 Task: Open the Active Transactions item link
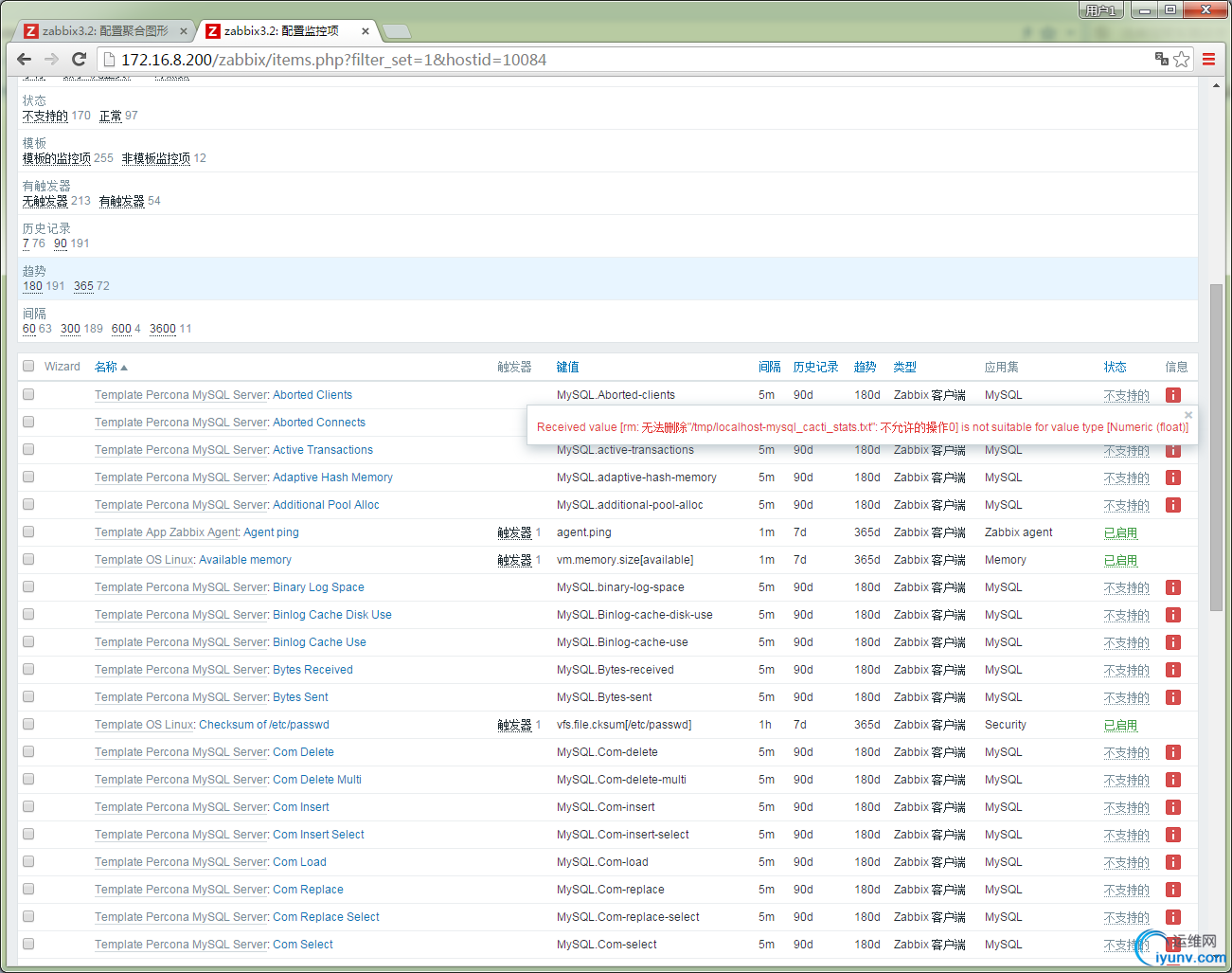[323, 450]
